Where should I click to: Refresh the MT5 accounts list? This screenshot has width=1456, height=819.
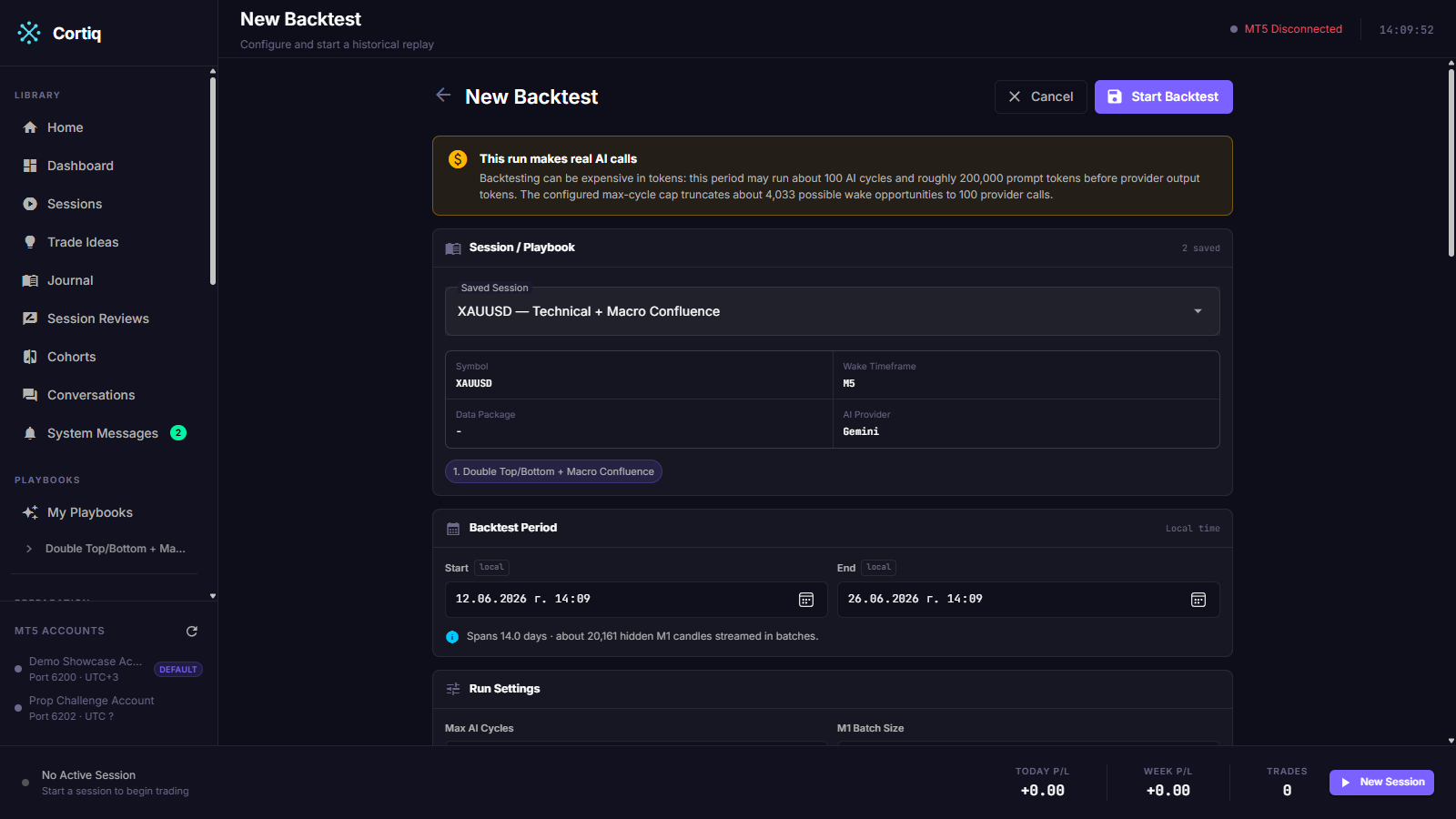(192, 631)
